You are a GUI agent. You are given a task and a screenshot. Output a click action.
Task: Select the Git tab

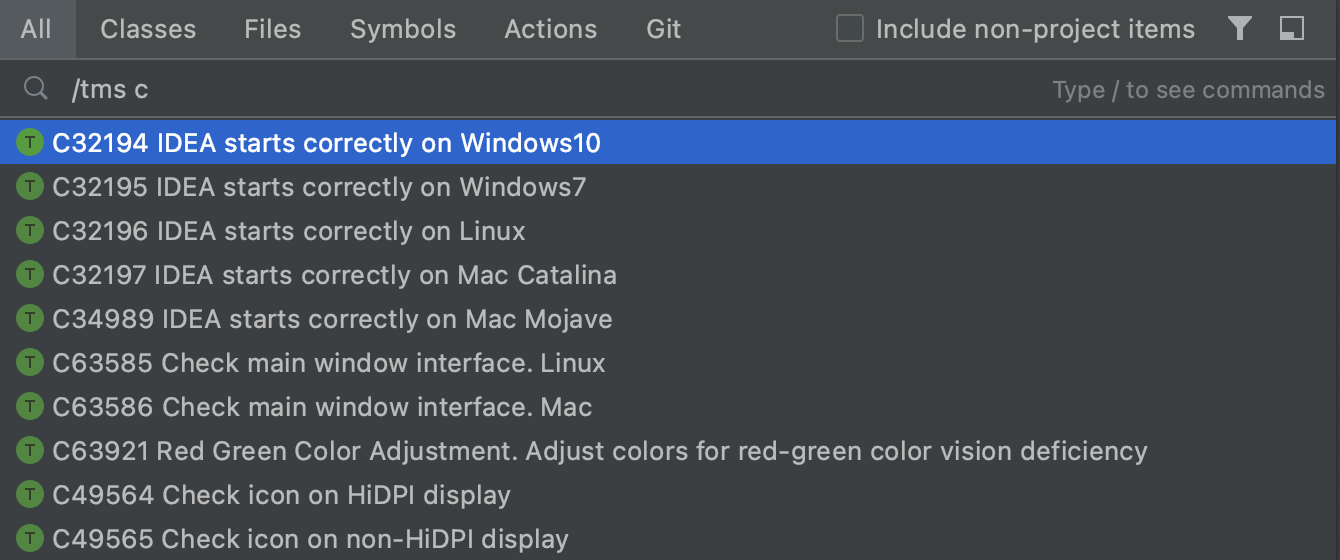point(664,29)
